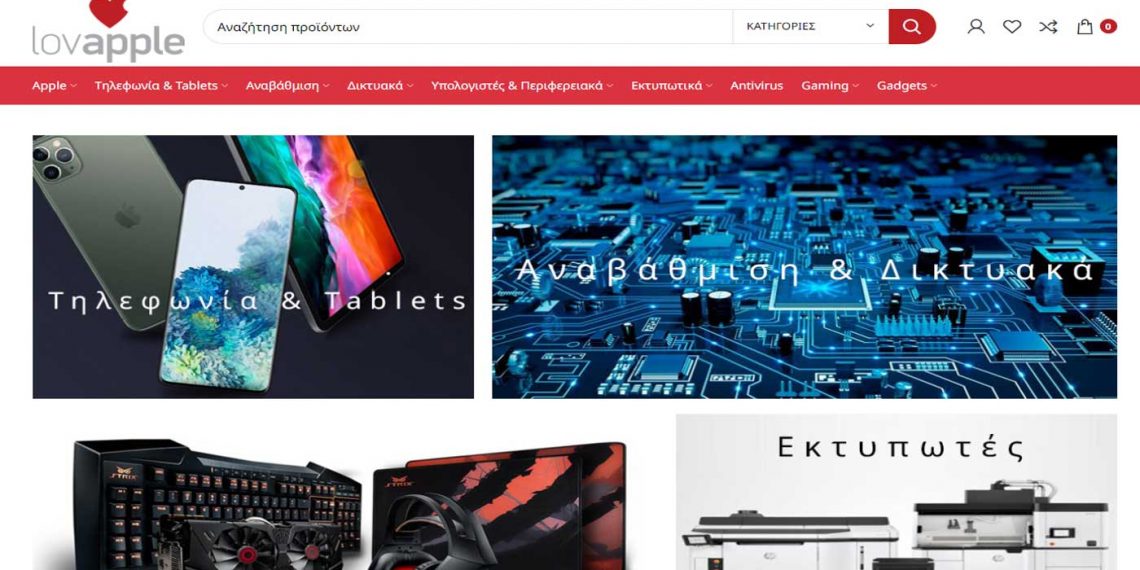Open the Αναβάθμιση menu item

287,86
